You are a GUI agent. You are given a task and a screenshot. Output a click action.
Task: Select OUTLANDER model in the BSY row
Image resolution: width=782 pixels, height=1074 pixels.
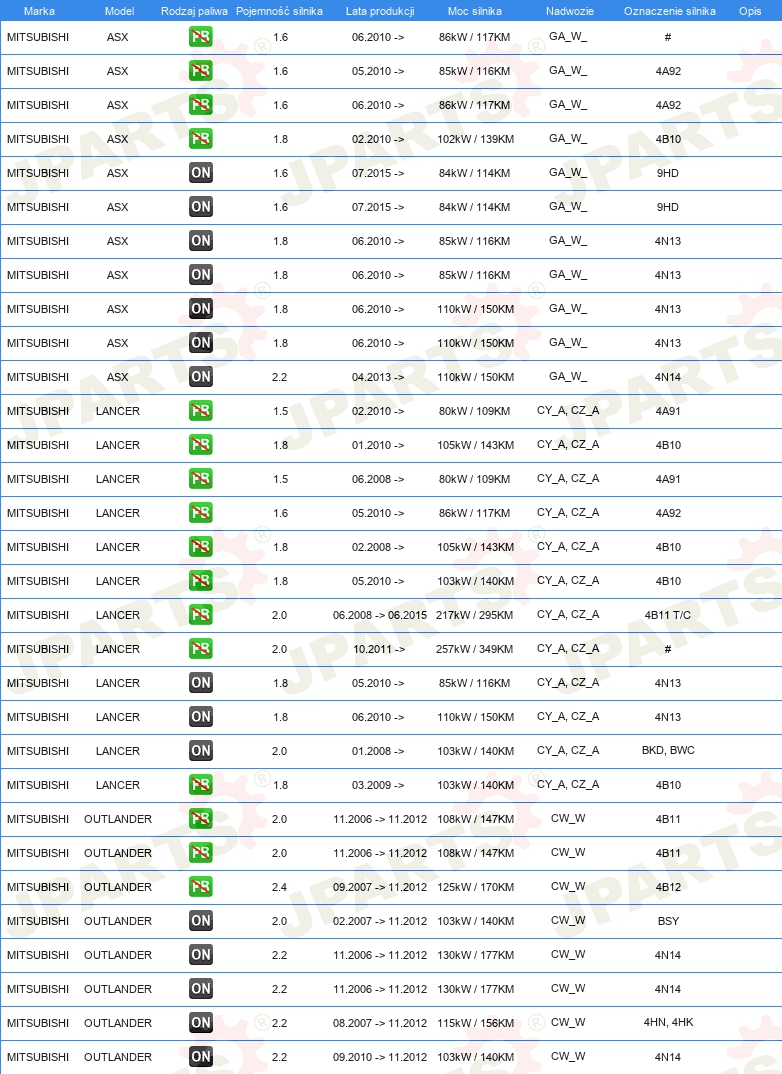[118, 921]
